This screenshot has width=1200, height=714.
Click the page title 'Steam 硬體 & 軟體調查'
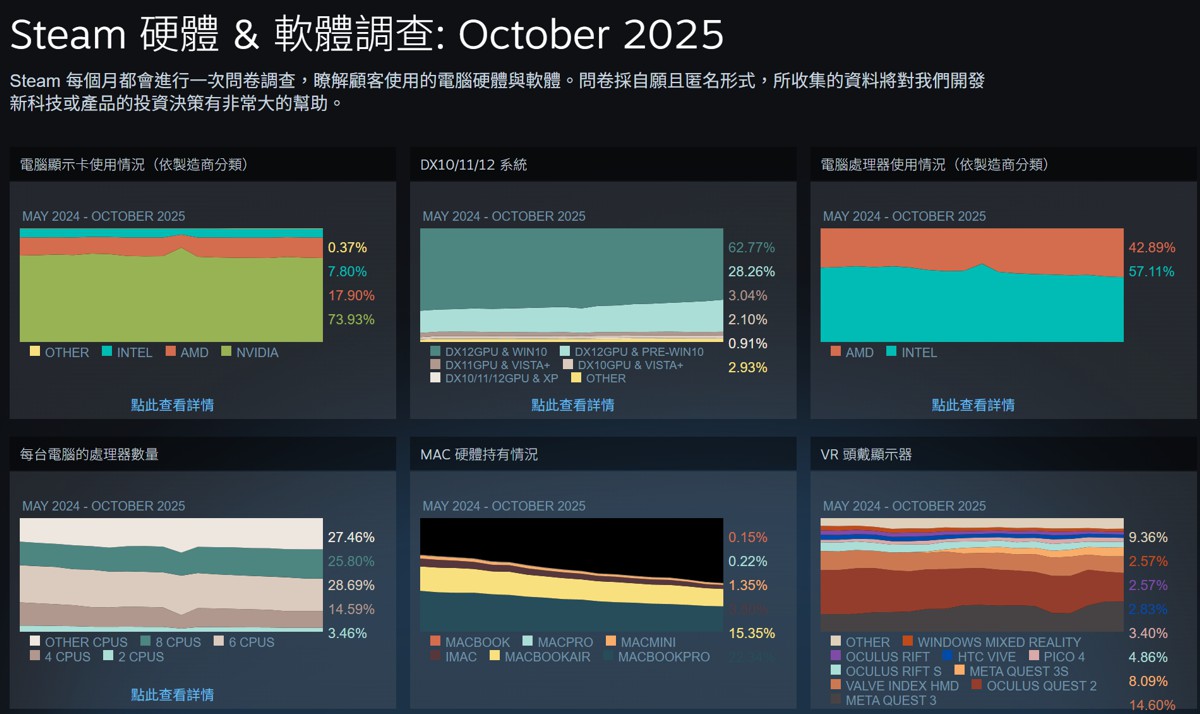pos(228,35)
